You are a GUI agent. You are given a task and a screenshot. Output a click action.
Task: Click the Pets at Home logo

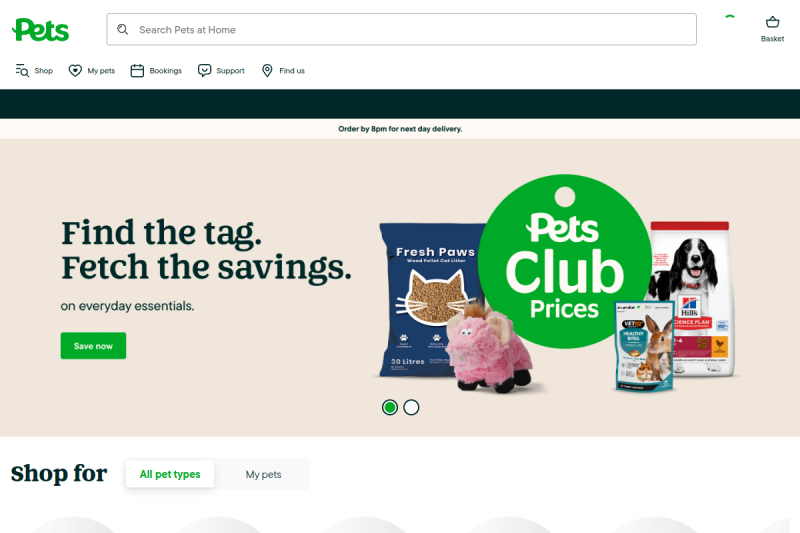pos(40,30)
